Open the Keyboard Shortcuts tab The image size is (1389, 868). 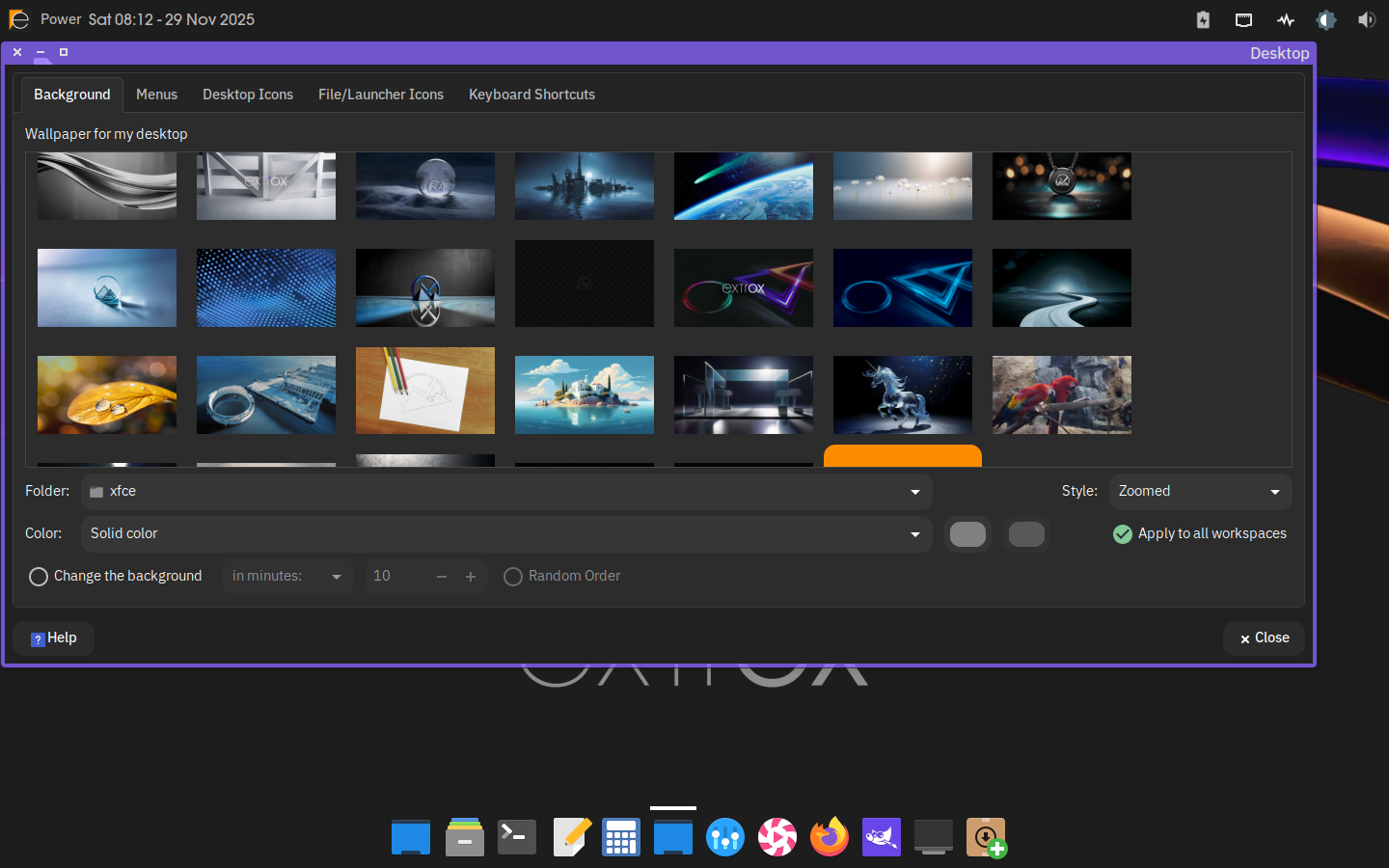tap(531, 95)
